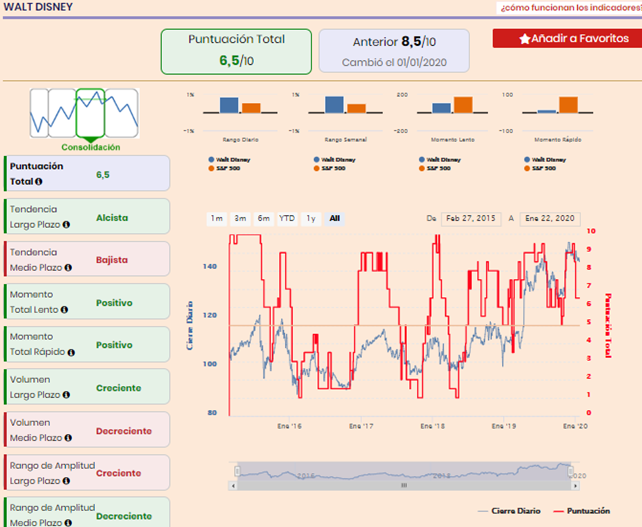Select the 3m chart range
This screenshot has width=642, height=527.
coord(240,219)
